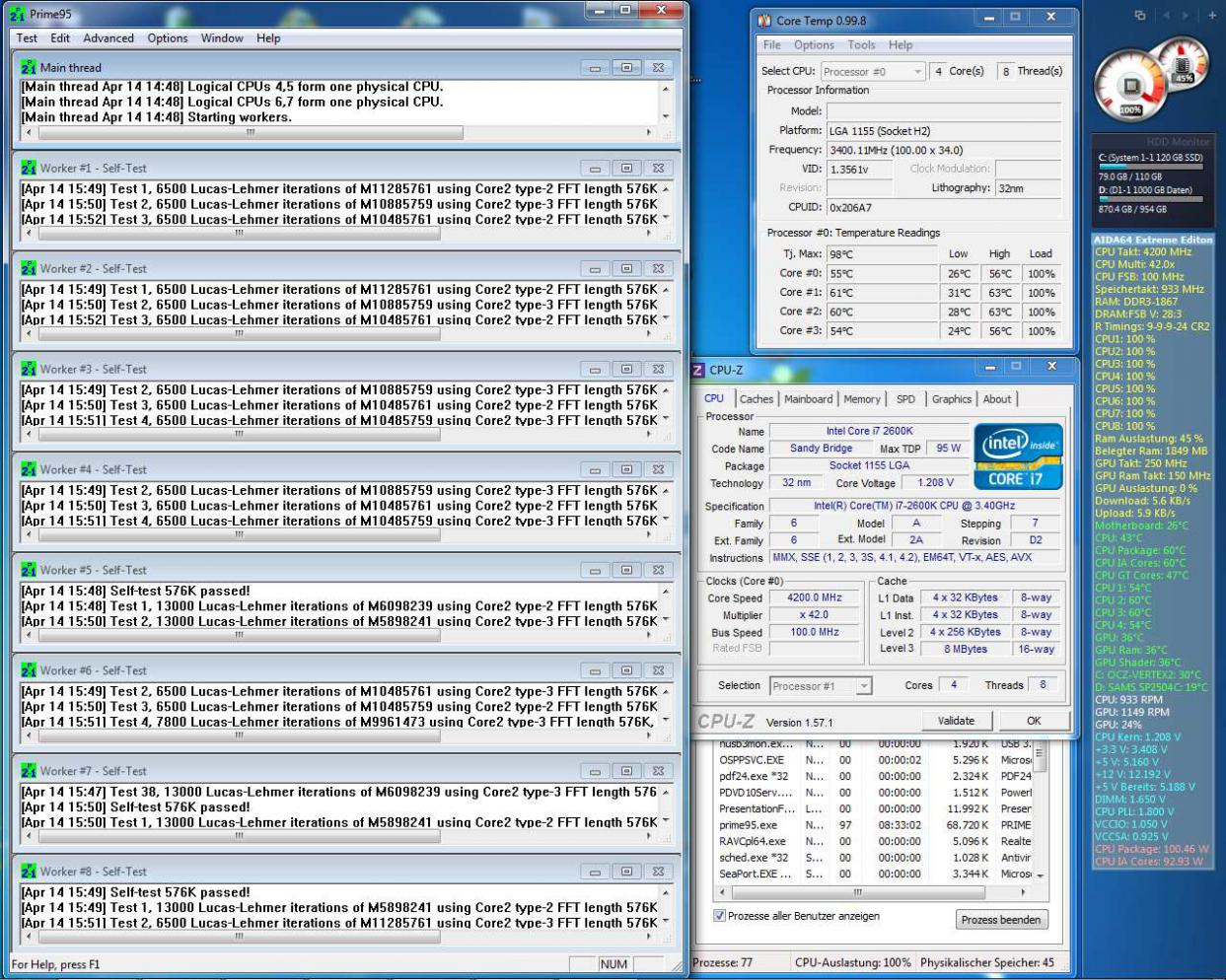This screenshot has width=1226, height=980.
Task: Open the Select CPU Processor #0 dropdown
Action: click(x=873, y=72)
